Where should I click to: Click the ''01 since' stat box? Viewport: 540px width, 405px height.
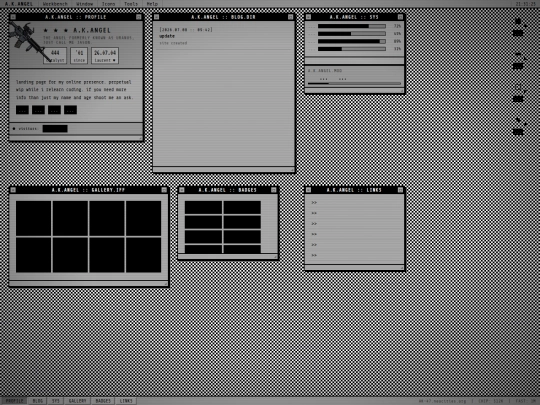(x=79, y=56)
